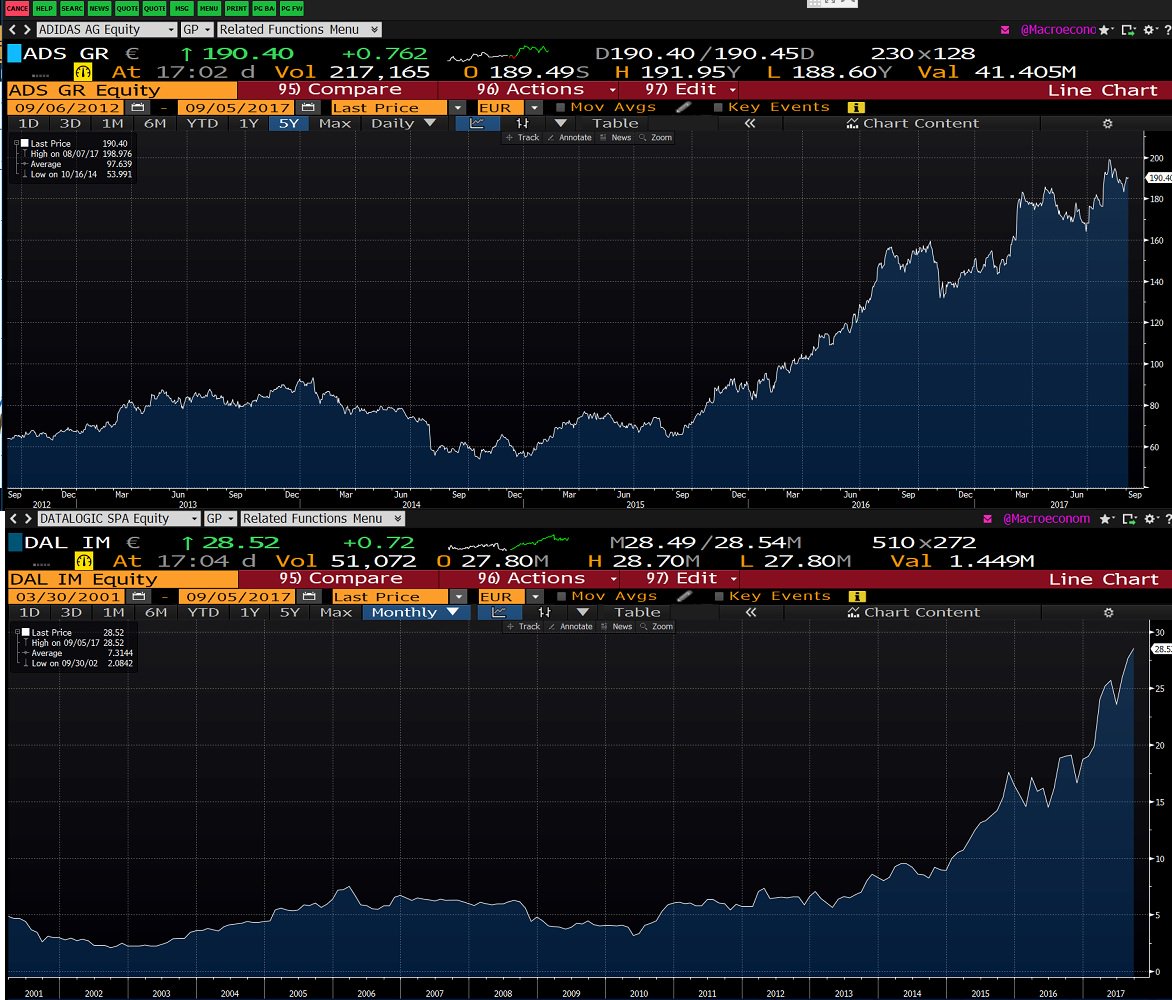The height and width of the screenshot is (1000, 1172).
Task: Select the Max range tab in DAL IM panel
Action: [336, 612]
